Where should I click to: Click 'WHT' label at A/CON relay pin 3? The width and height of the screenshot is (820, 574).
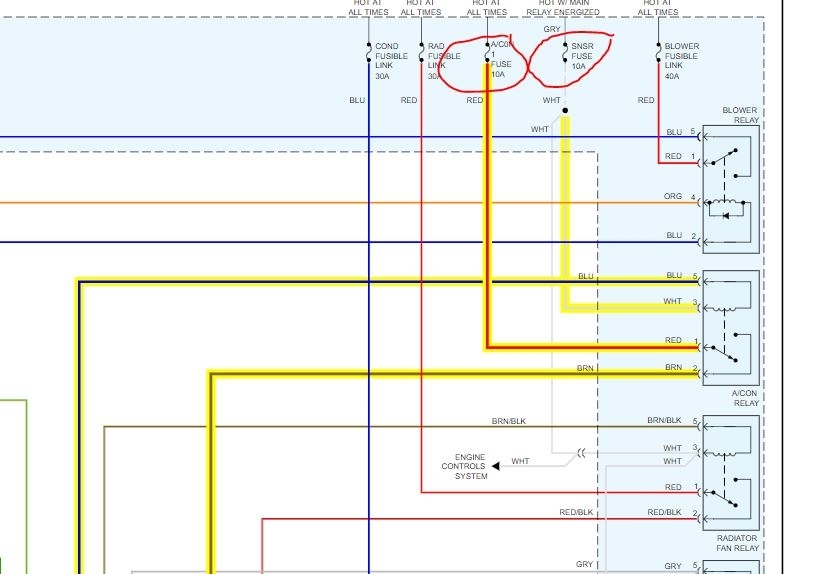tap(673, 301)
